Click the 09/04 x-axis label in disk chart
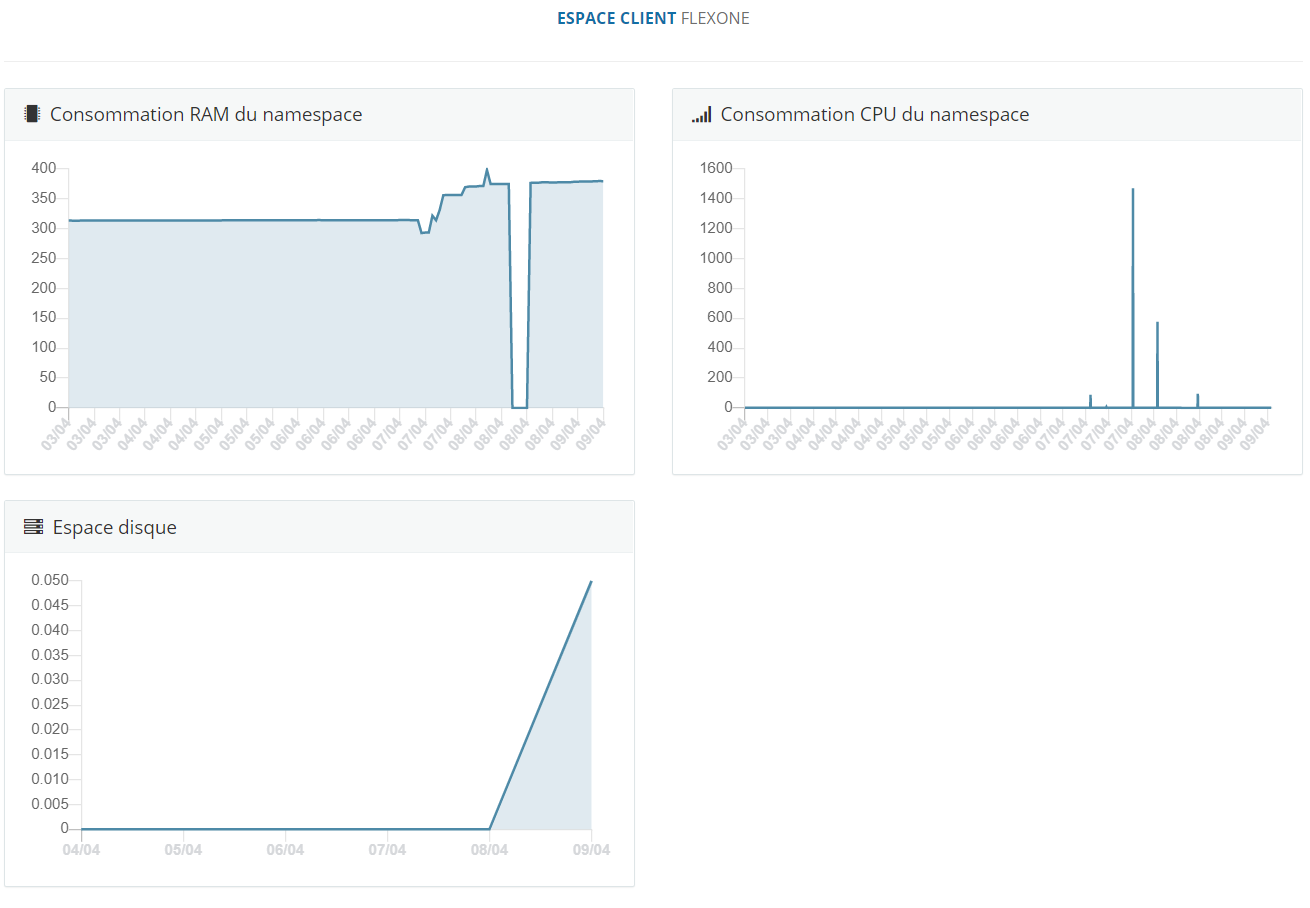1310x908 pixels. (x=591, y=850)
